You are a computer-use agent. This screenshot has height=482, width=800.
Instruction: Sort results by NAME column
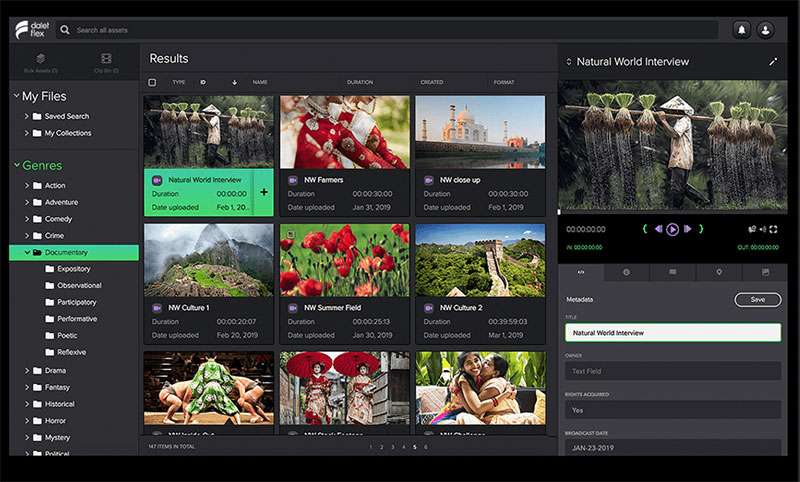click(x=260, y=82)
